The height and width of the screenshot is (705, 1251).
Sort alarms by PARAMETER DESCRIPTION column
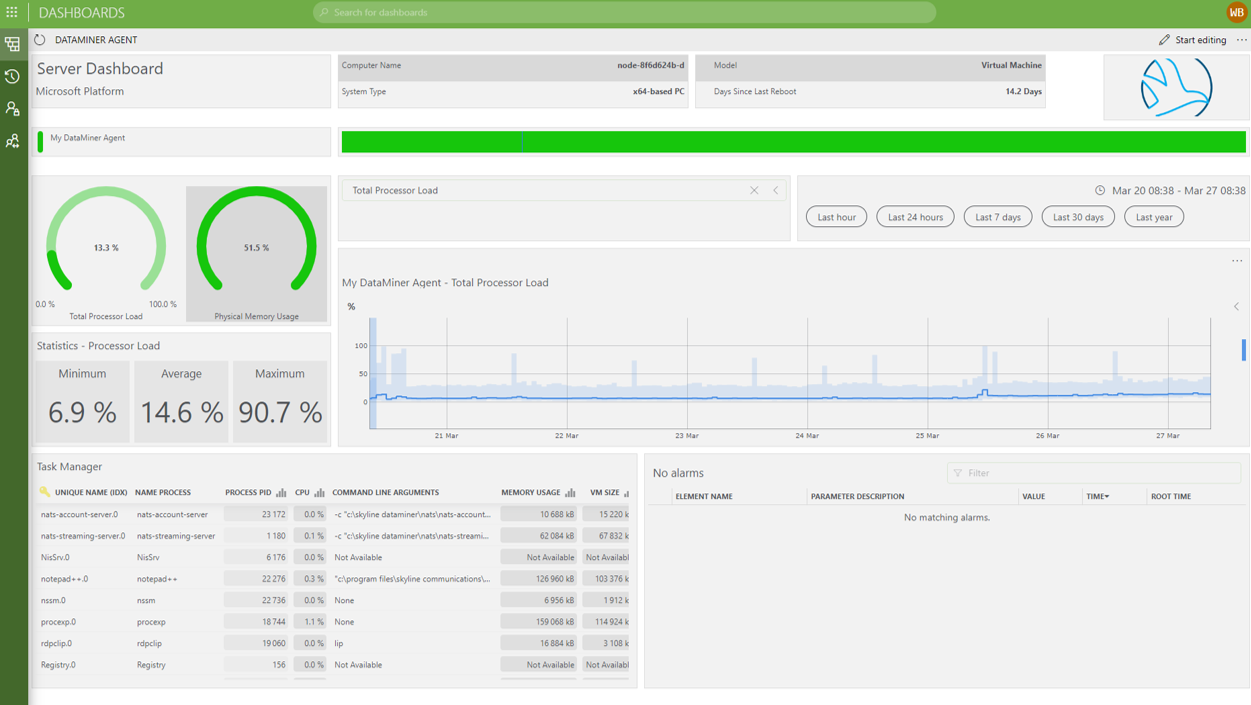(x=857, y=496)
